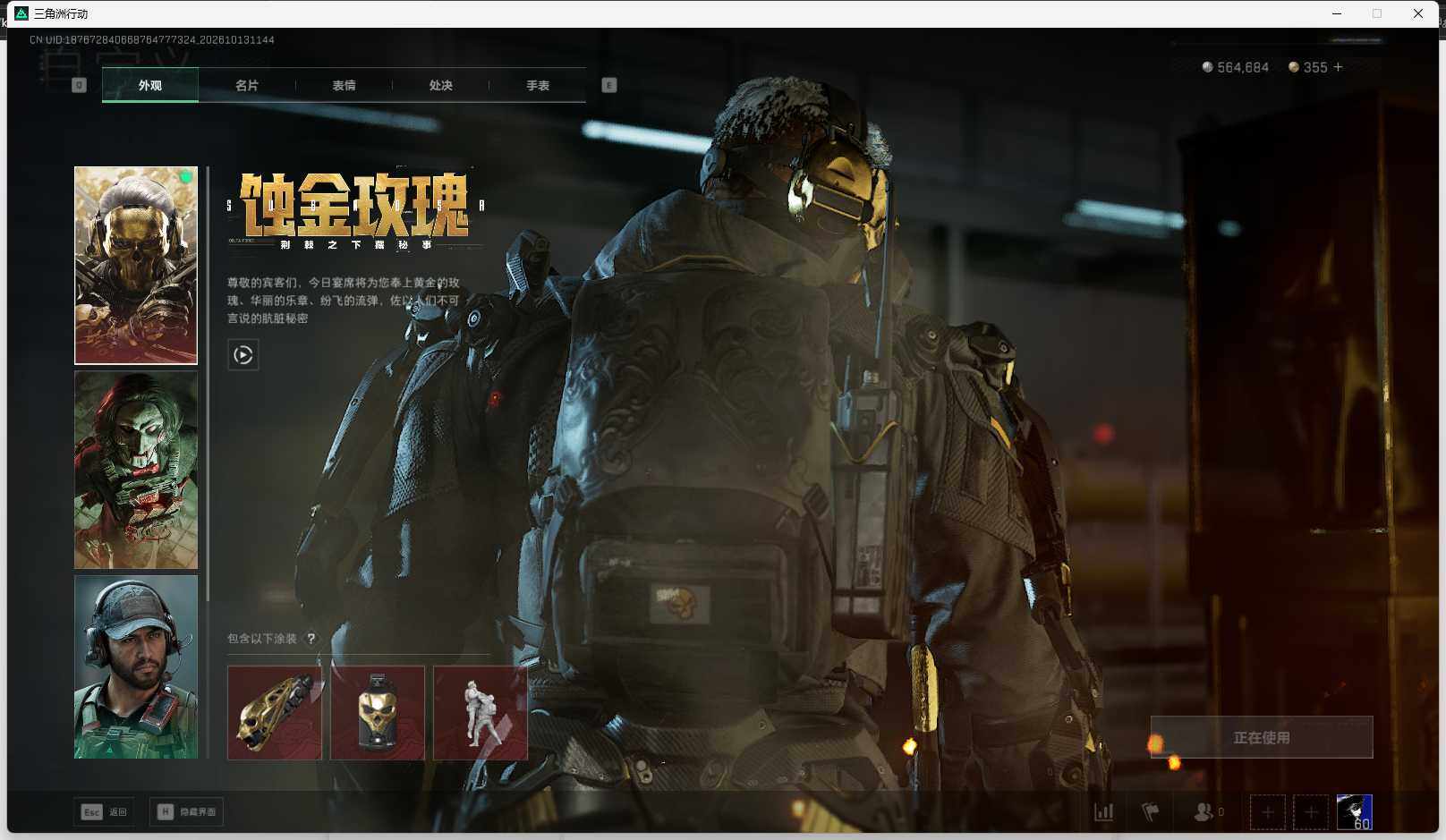The height and width of the screenshot is (840, 1446).
Task: Open the gold skull canister item
Action: 378,713
